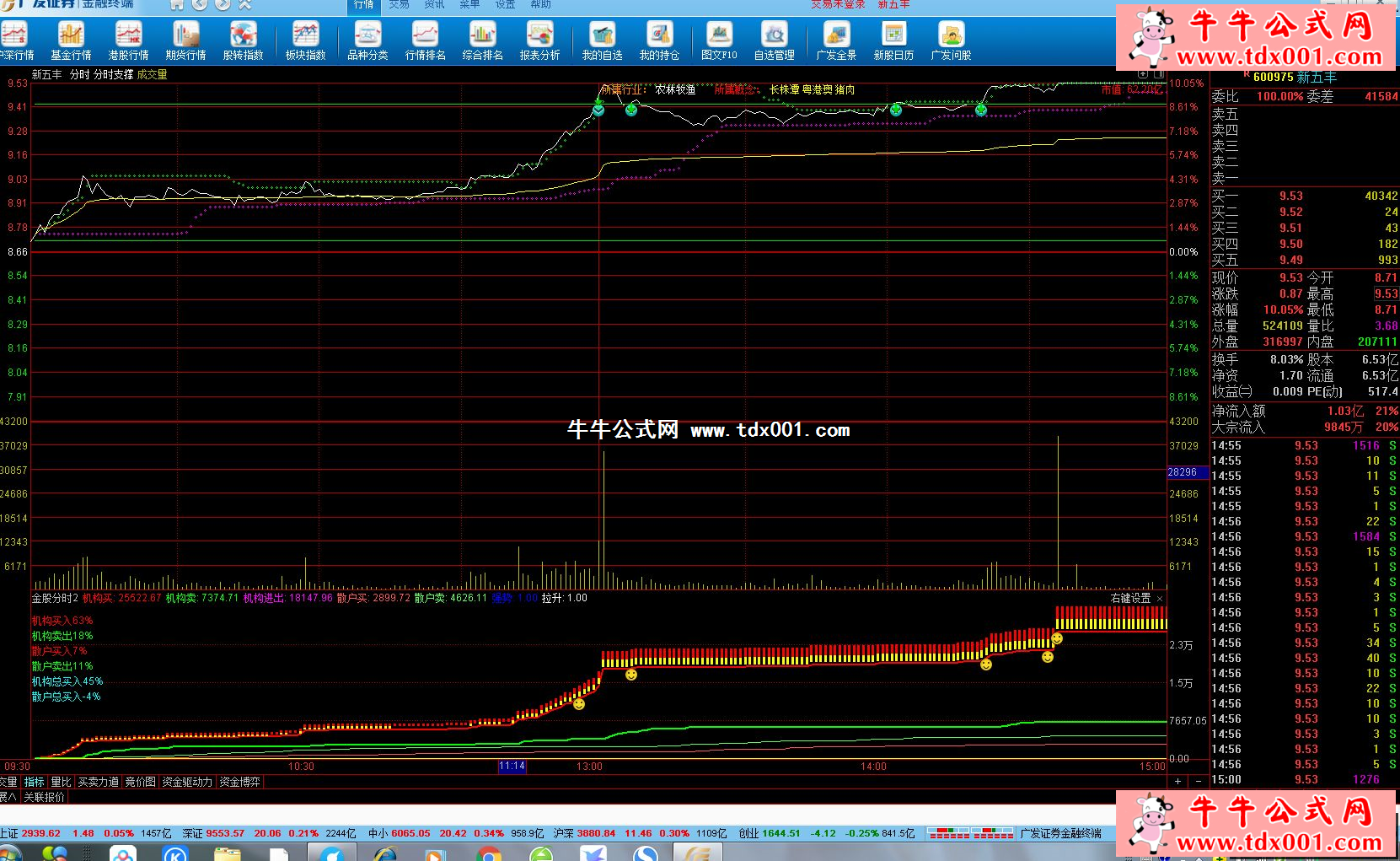The image size is (1400, 861).
Task: Click 成交量 label above chart
Action: point(152,74)
